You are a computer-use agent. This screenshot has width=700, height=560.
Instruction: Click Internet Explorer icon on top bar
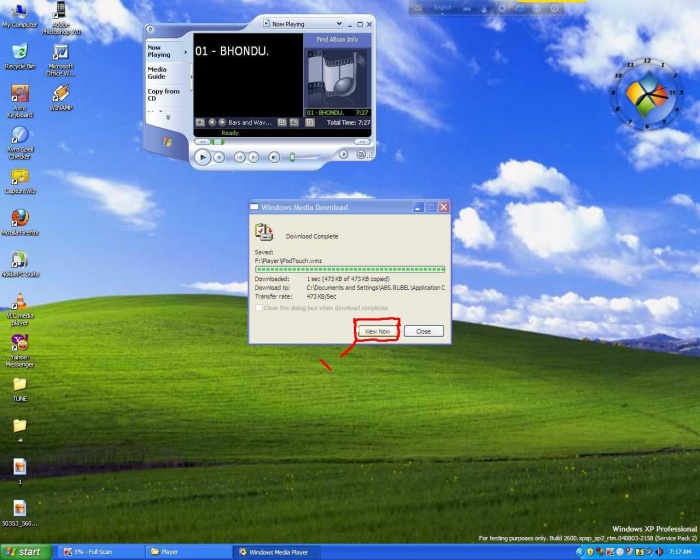[x=519, y=8]
